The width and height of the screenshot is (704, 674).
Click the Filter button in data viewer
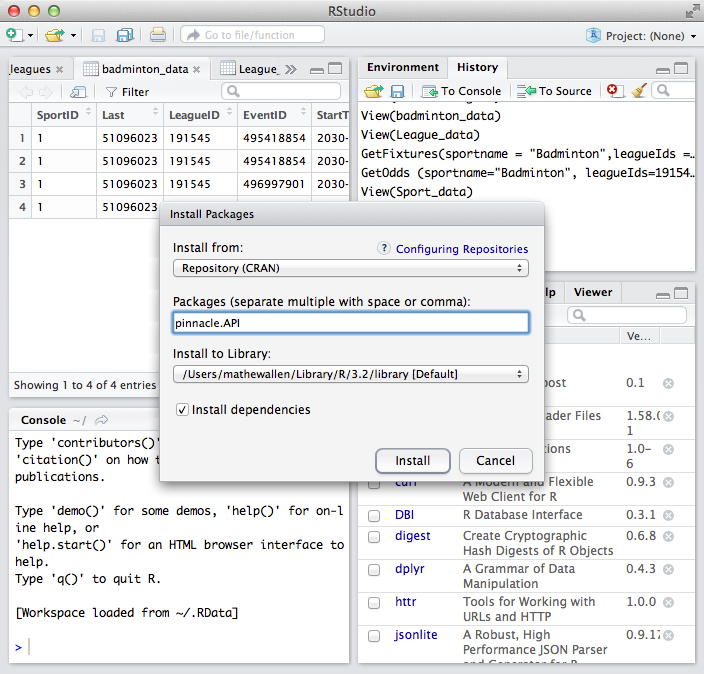[x=127, y=92]
